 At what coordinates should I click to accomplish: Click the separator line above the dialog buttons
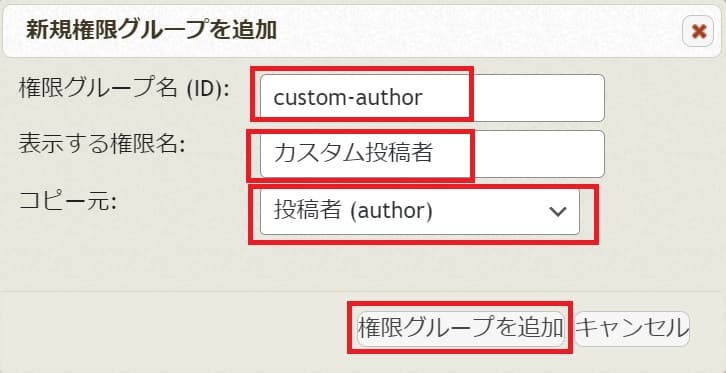(x=363, y=291)
